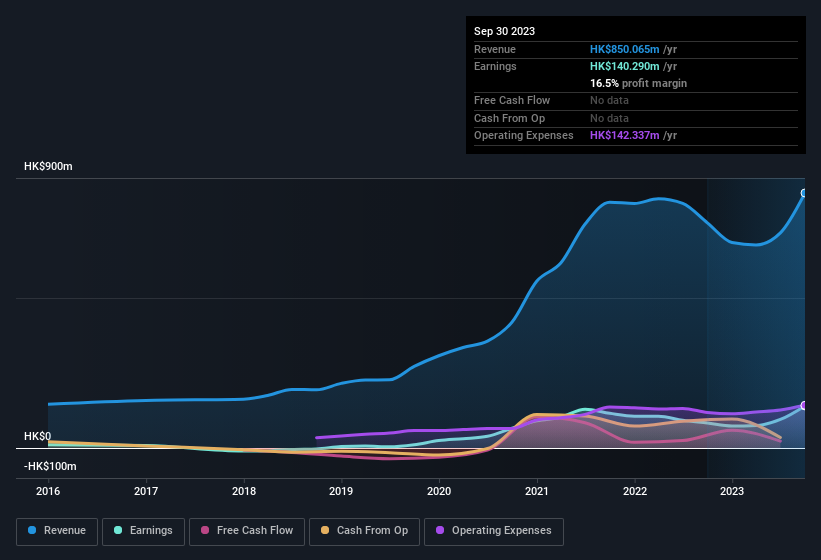Viewport: 821px width, 560px height.
Task: Click the HK$140.290m earnings value
Action: coord(624,66)
